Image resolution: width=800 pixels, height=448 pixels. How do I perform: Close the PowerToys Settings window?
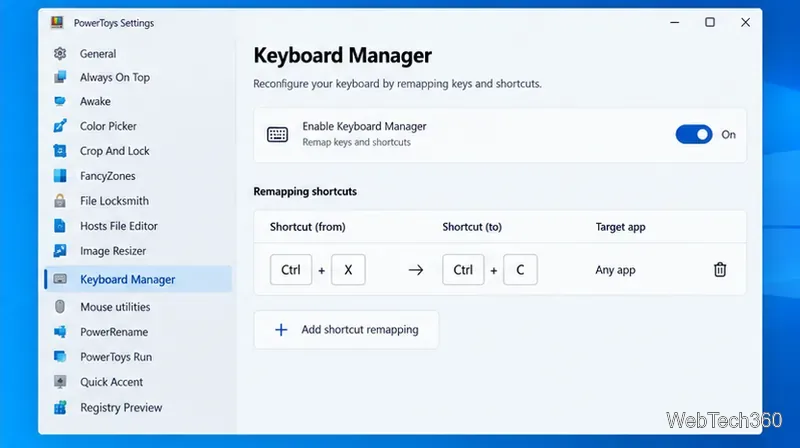tap(745, 22)
